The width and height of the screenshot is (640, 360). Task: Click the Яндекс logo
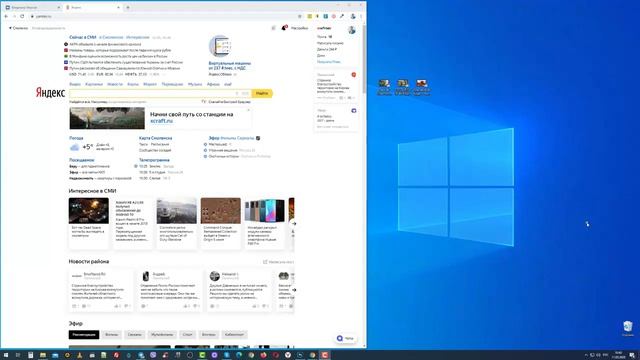coord(50,93)
